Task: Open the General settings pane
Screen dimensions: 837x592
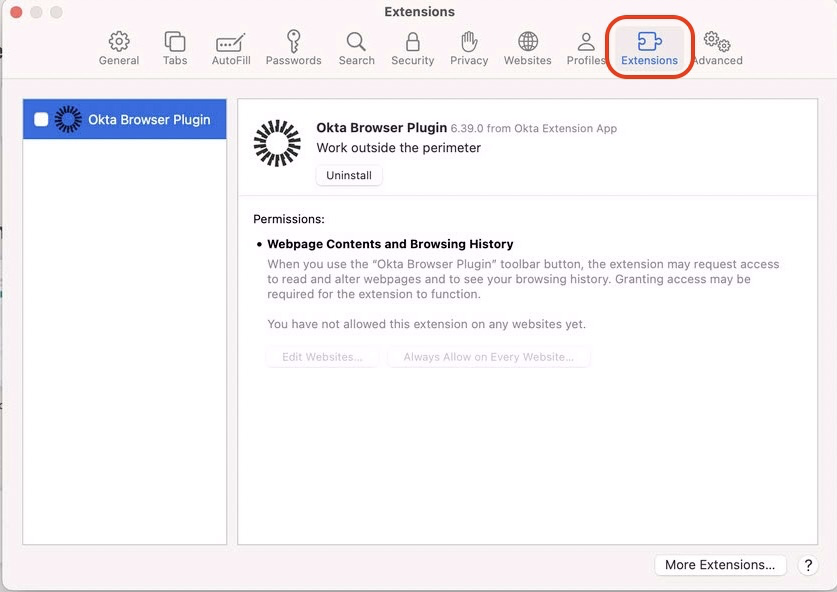Action: pos(119,48)
